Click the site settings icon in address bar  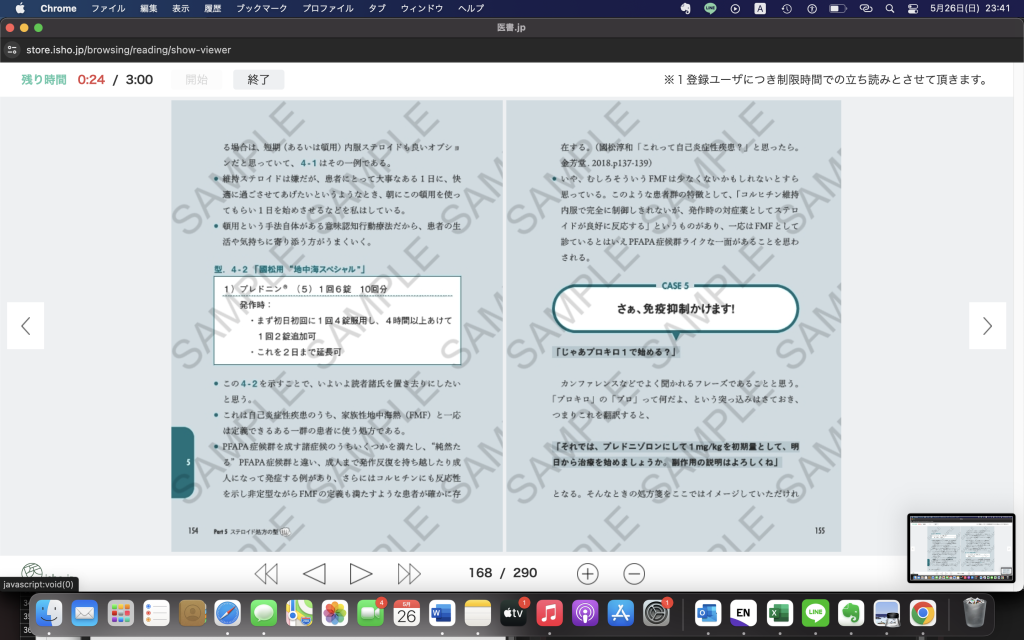(x=12, y=49)
